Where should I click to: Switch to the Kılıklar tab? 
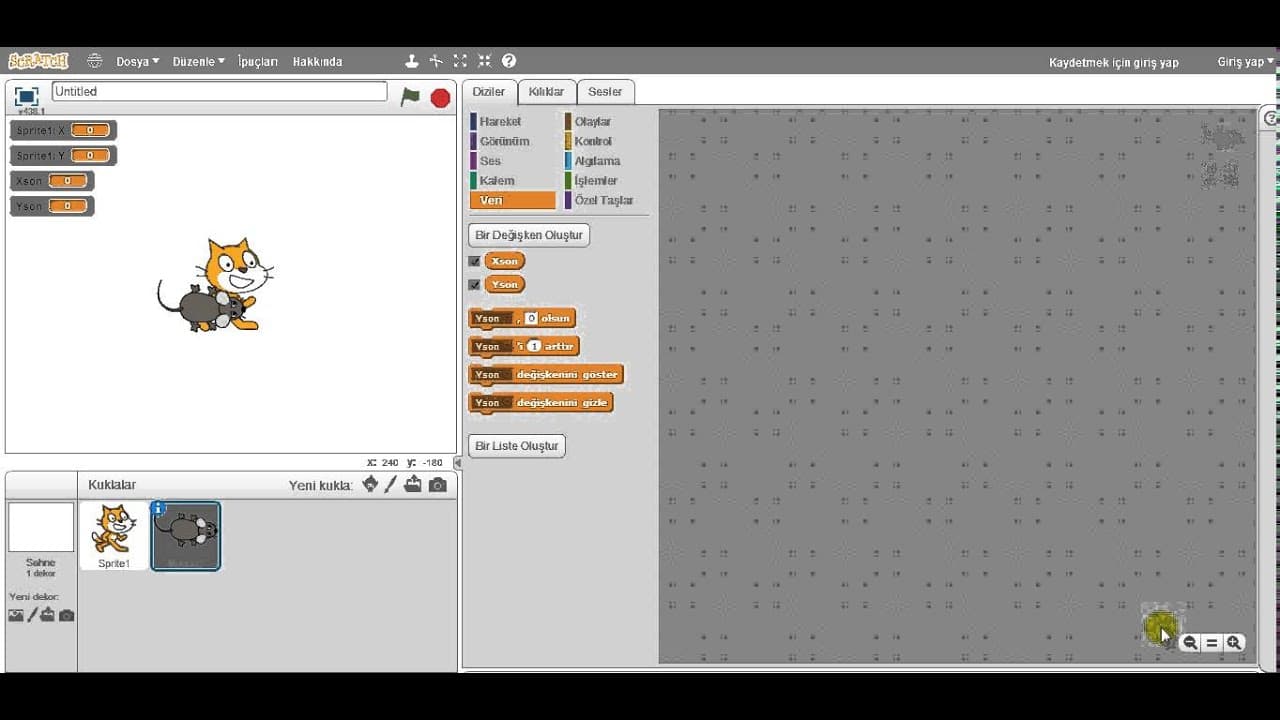tap(546, 91)
